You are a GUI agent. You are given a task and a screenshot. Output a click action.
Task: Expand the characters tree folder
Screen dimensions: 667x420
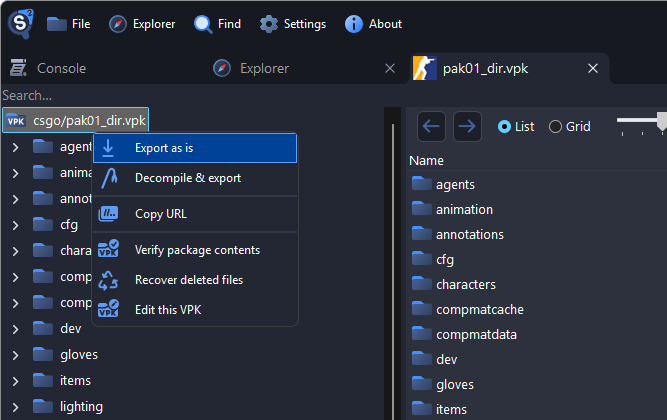(x=15, y=251)
